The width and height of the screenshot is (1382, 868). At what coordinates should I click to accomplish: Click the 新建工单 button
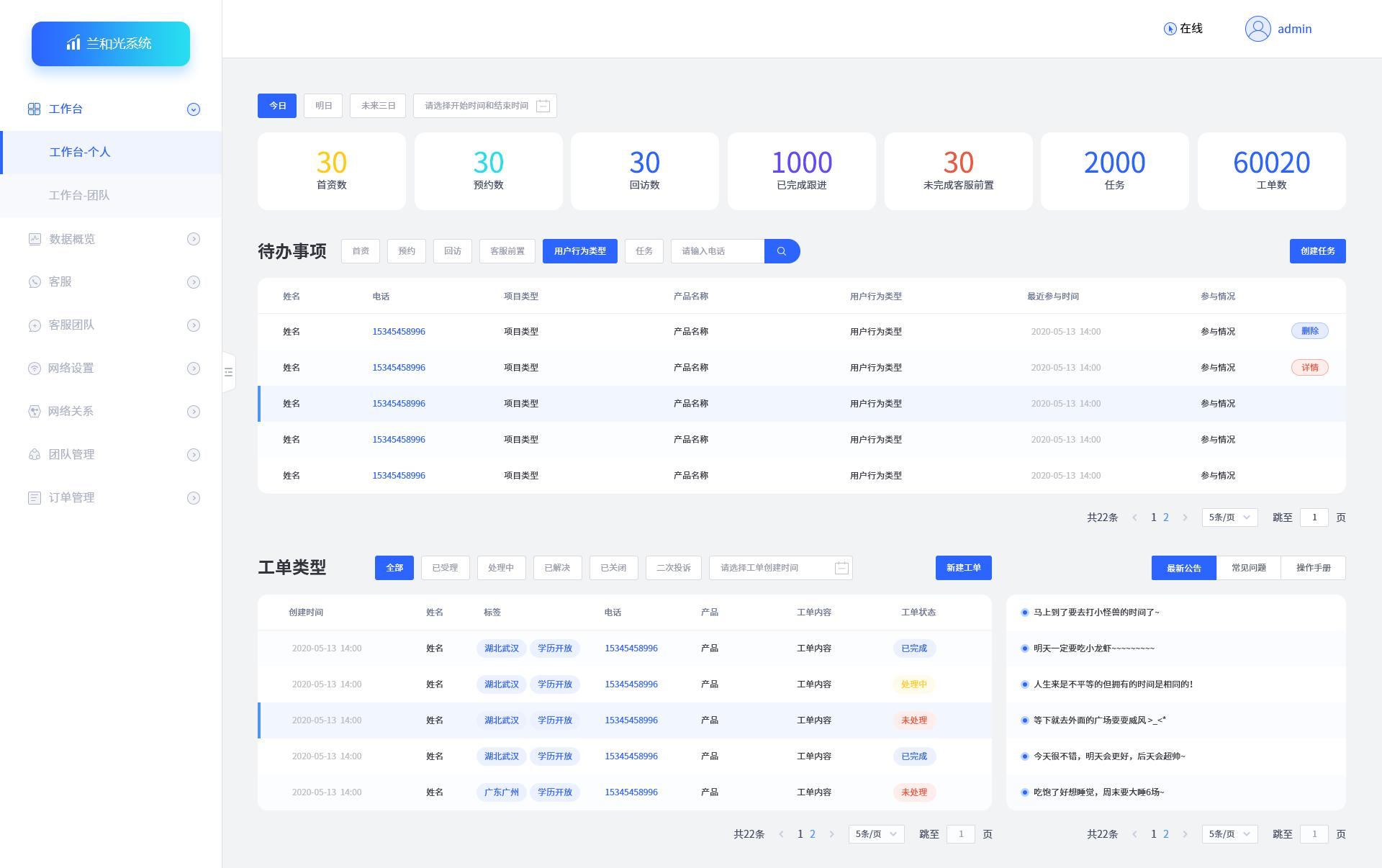(x=963, y=568)
